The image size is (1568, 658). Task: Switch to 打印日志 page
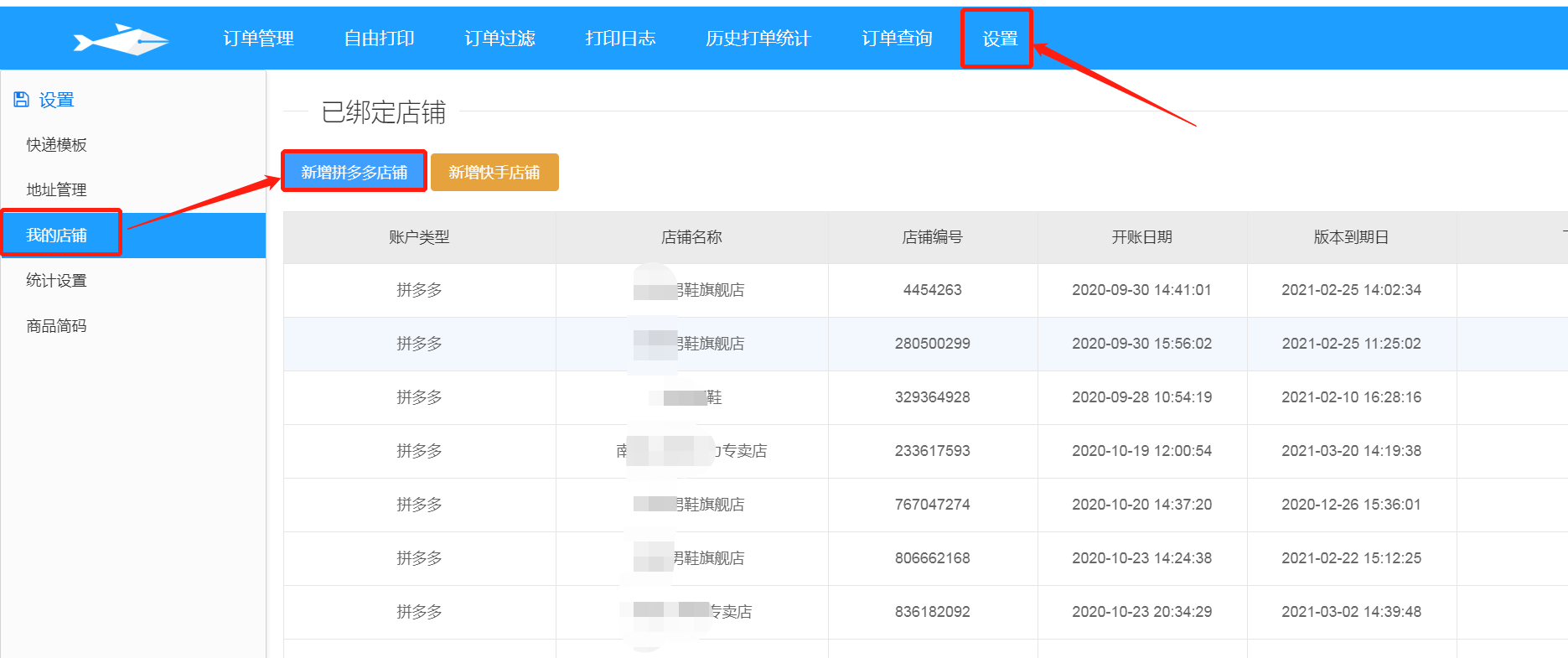(620, 39)
